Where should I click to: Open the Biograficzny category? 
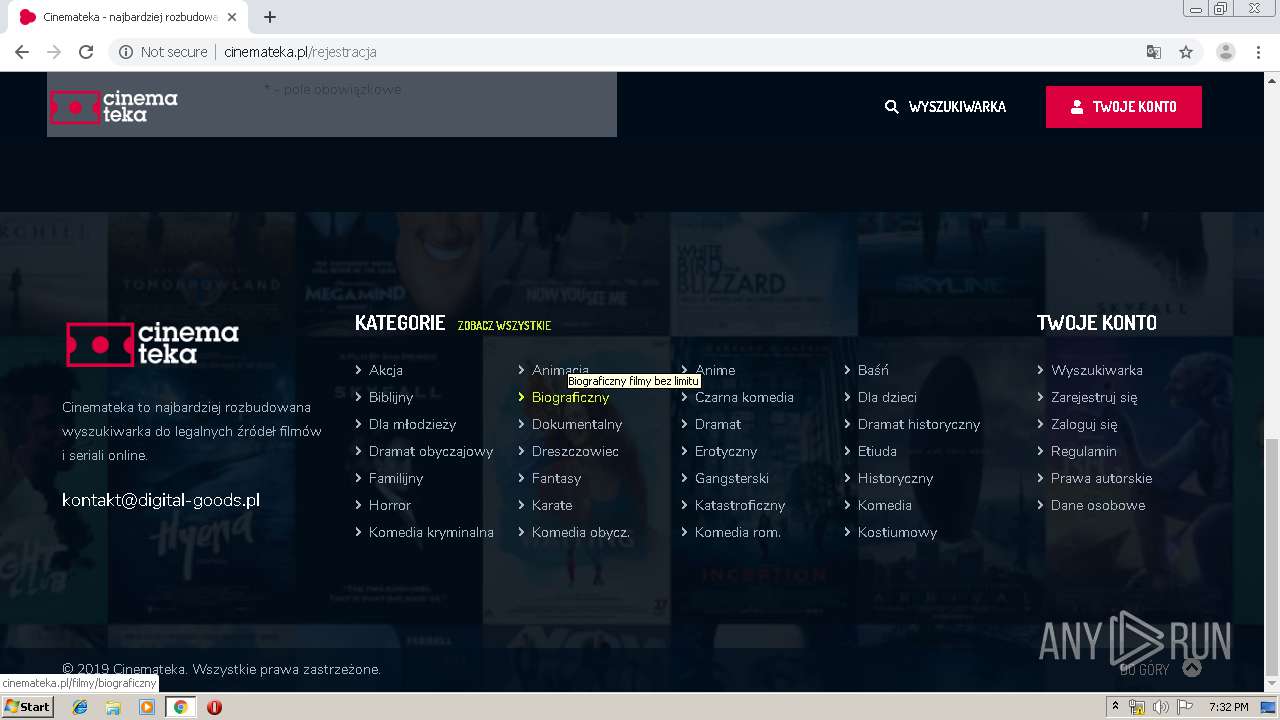point(570,397)
